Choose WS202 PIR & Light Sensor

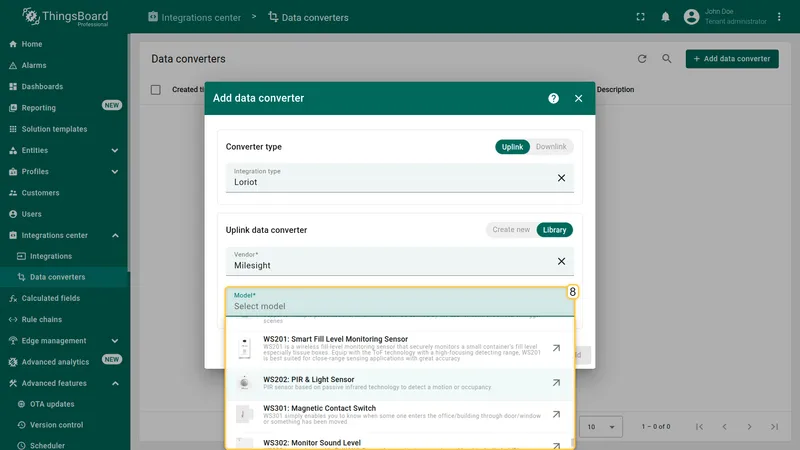tap(400, 383)
